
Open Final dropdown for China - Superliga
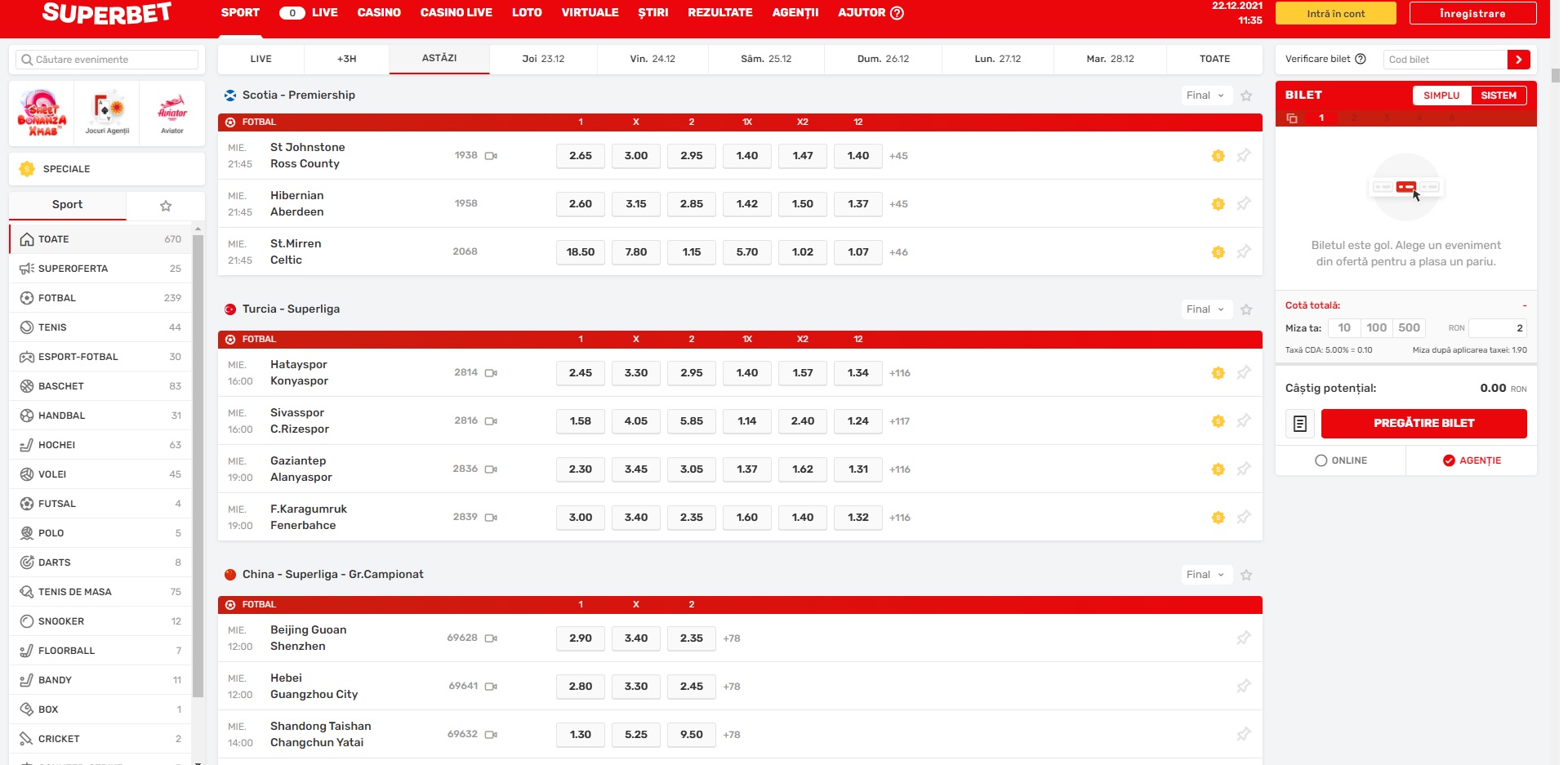click(x=1205, y=575)
